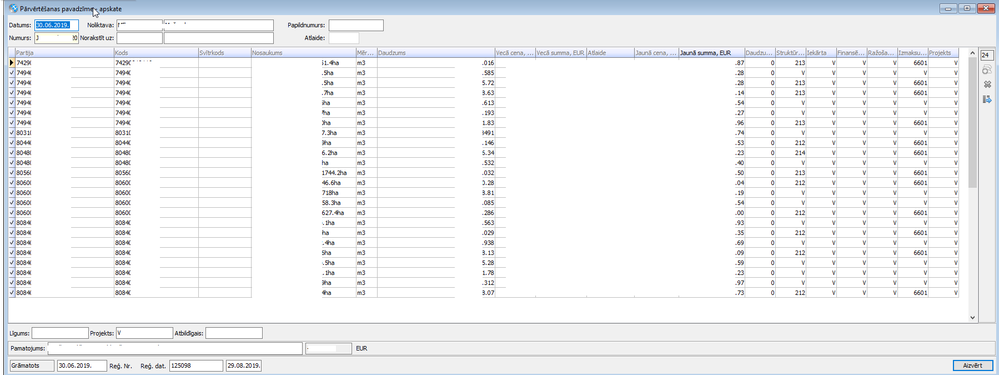Toggle the check mark of the 46.6ha row
This screenshot has width=999, height=375.
tap(11, 183)
